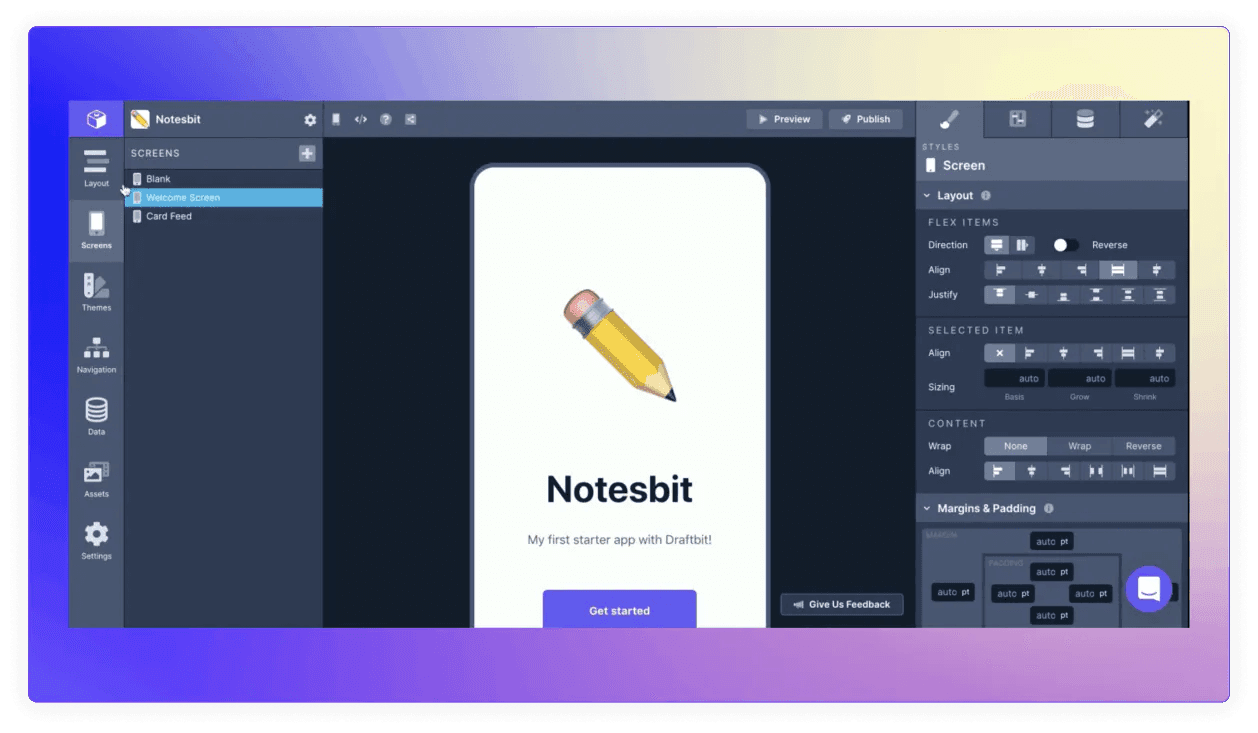Click the Give Us Feedback button
The width and height of the screenshot is (1258, 733).
(842, 604)
